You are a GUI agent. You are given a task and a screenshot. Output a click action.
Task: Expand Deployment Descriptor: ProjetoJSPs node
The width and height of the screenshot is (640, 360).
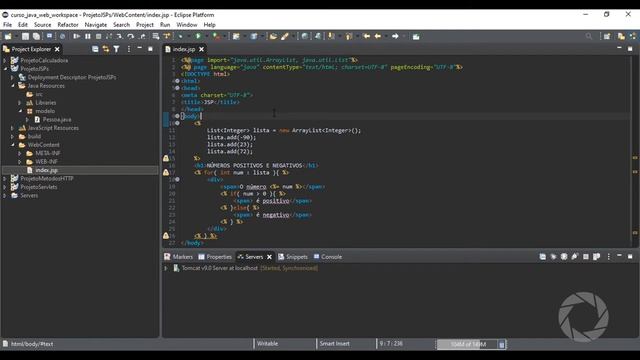pos(12,77)
